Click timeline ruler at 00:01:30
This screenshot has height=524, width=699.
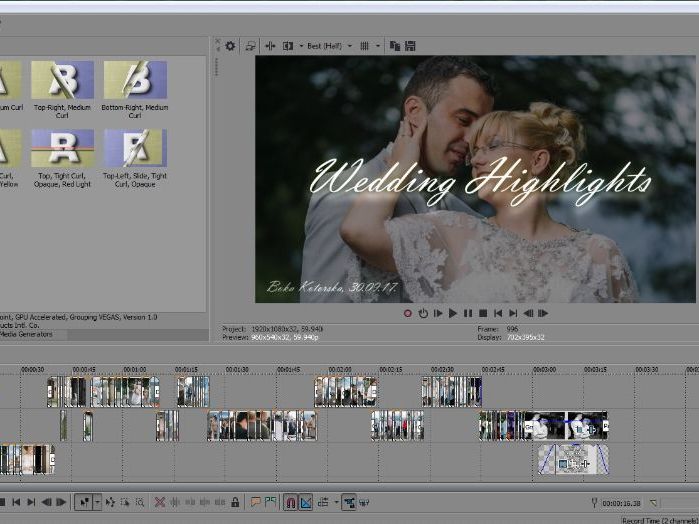coord(237,370)
